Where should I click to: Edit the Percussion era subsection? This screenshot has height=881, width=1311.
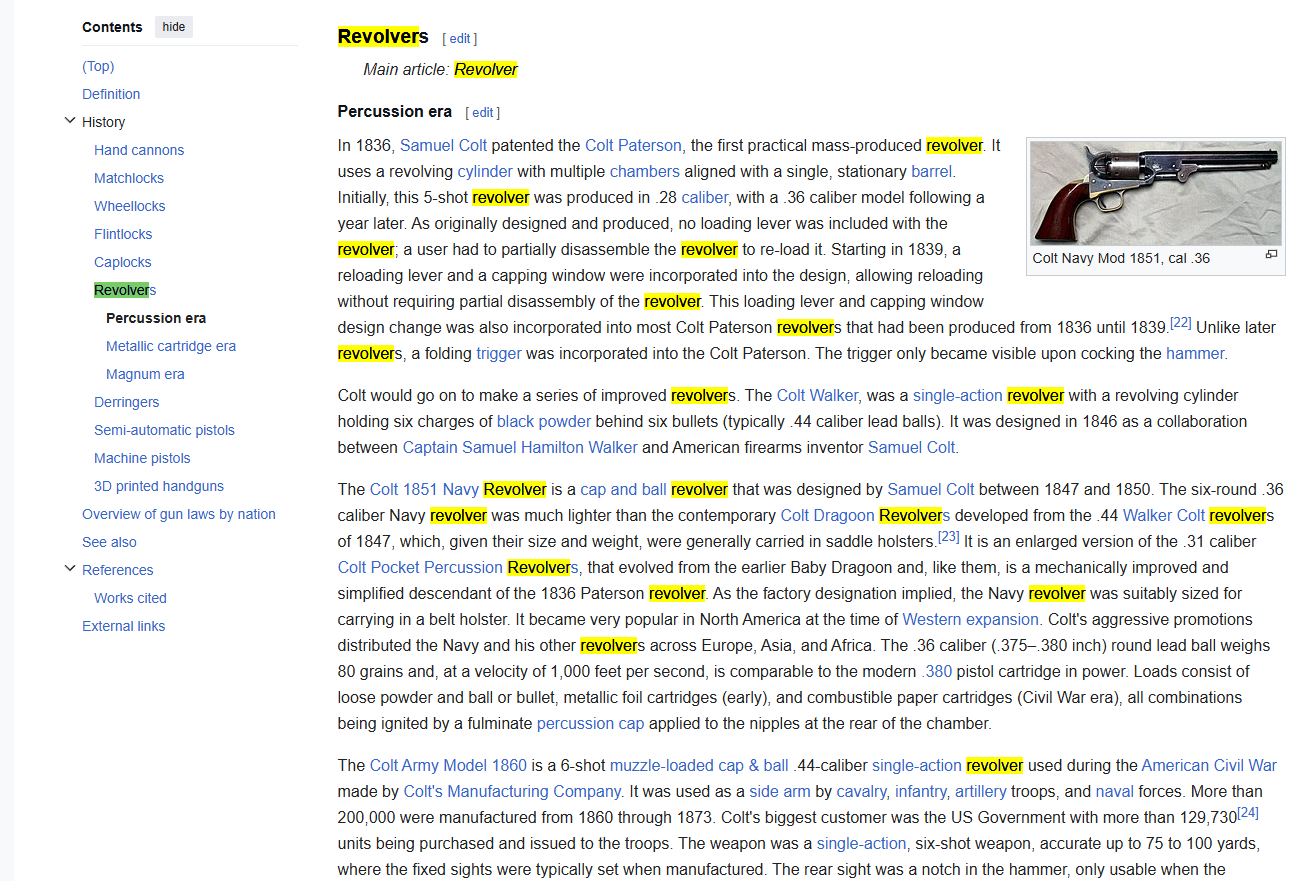(483, 112)
